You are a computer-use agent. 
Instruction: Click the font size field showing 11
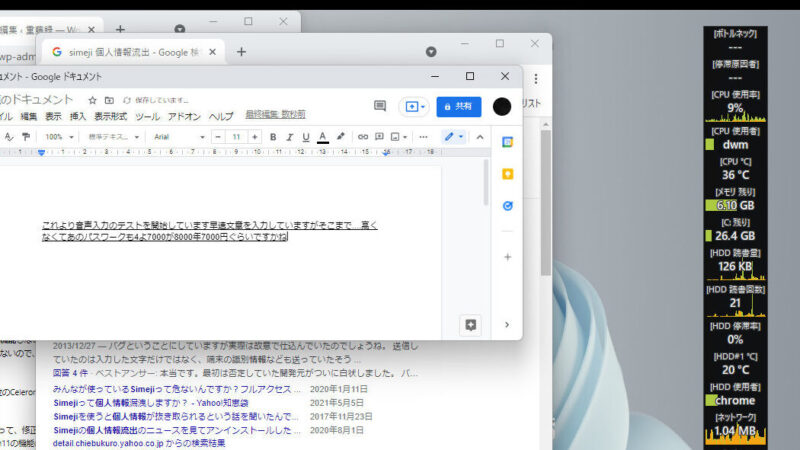tap(236, 137)
